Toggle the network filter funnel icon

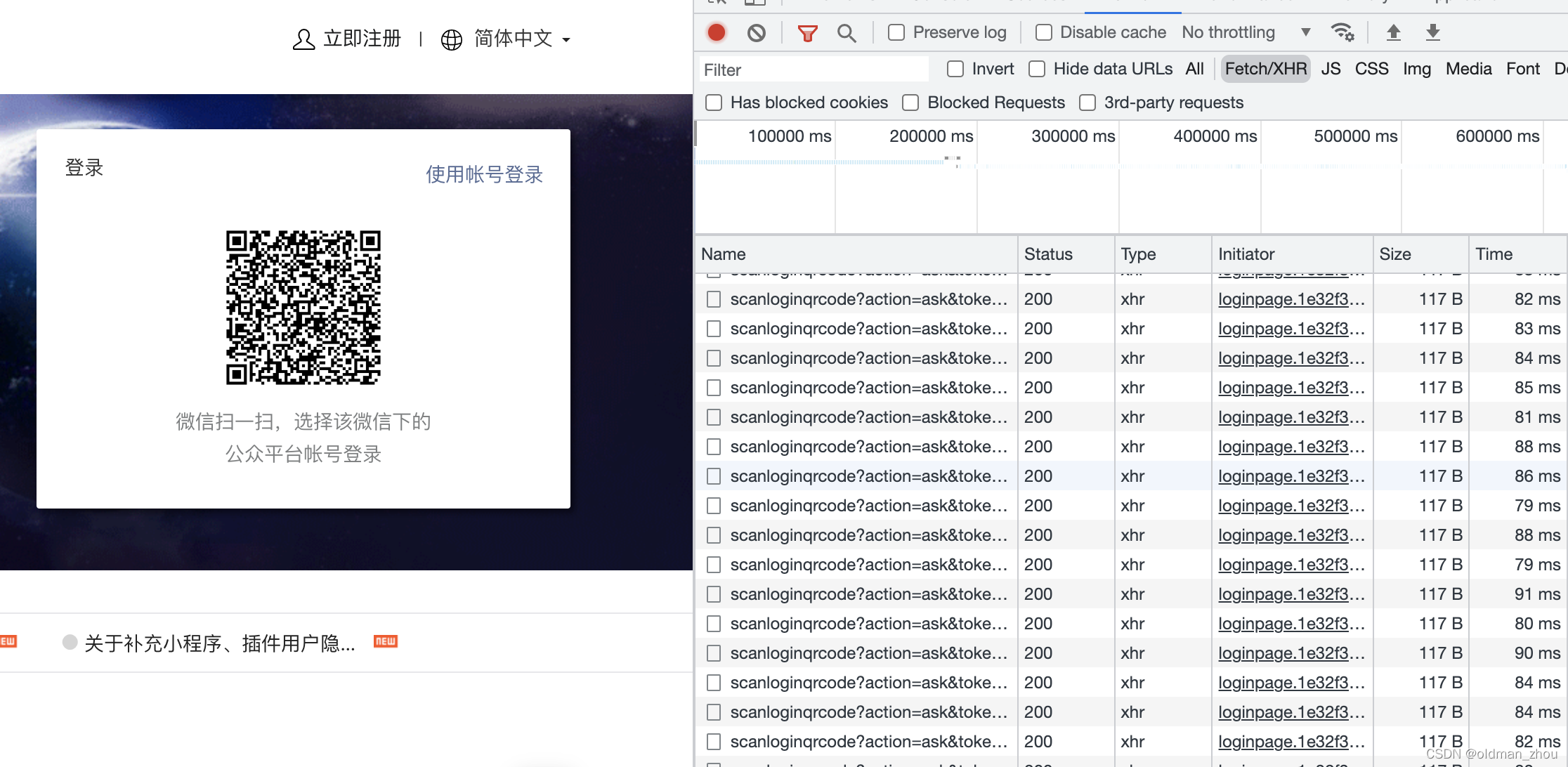coord(807,32)
